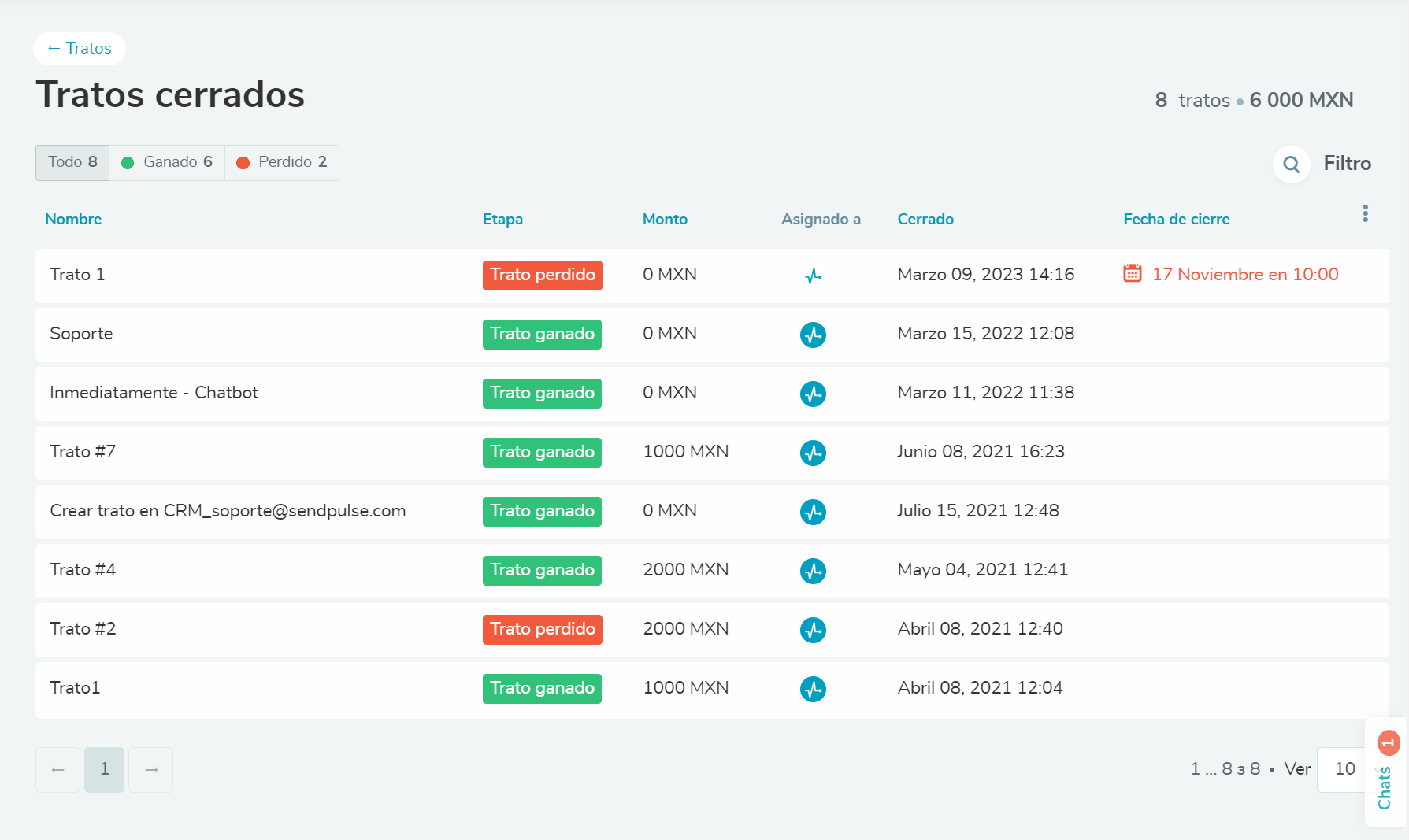Click assignee avatar for Trato1 row
The height and width of the screenshot is (840, 1409).
tap(813, 689)
